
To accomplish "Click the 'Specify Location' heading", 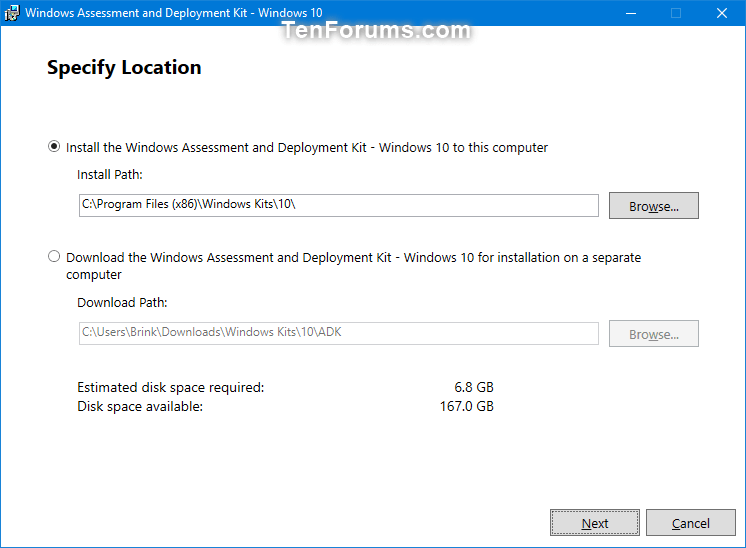I will coord(124,68).
